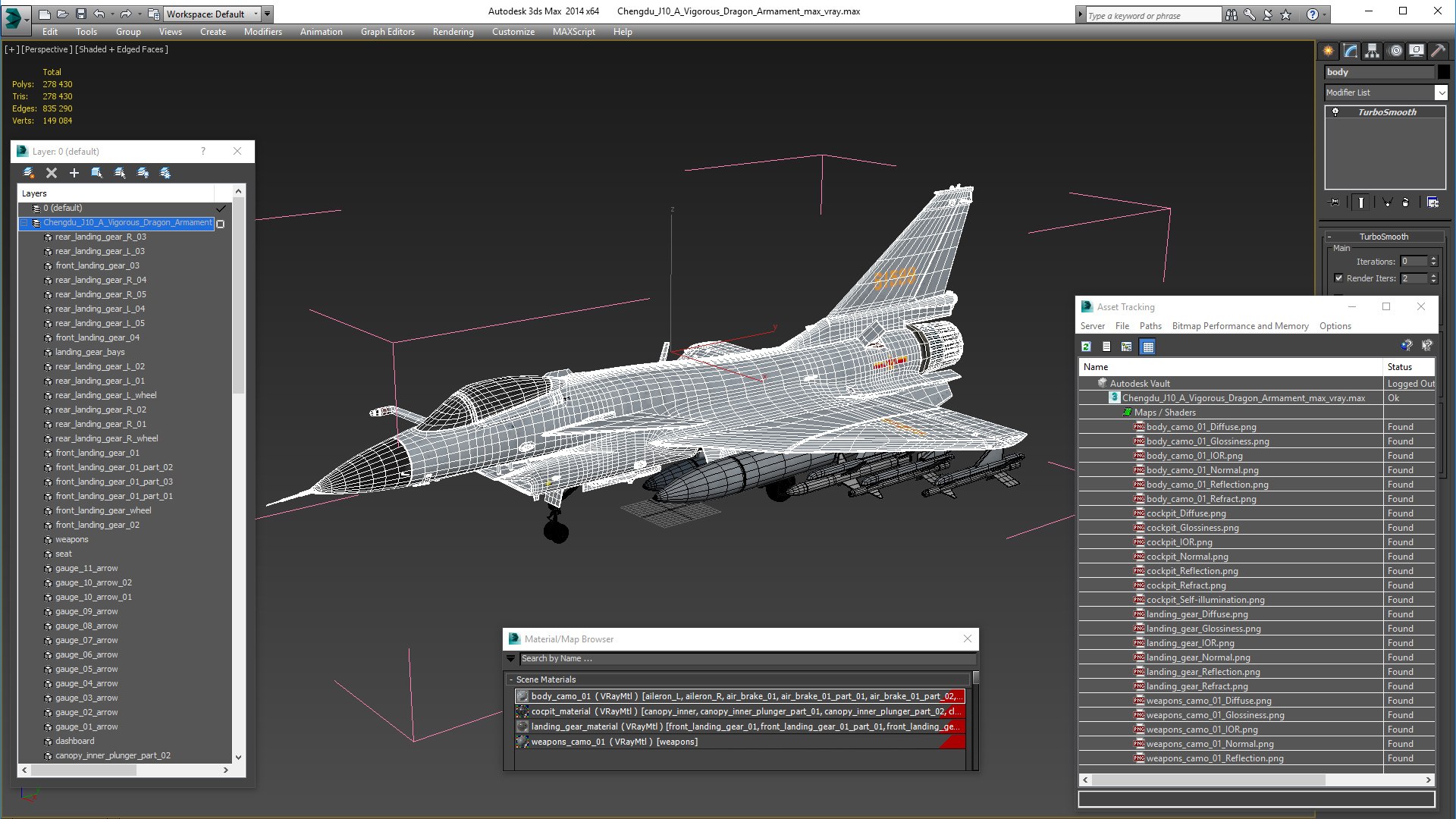Image resolution: width=1456 pixels, height=819 pixels.
Task: Open the undo history dropdown arrow
Action: point(112,14)
